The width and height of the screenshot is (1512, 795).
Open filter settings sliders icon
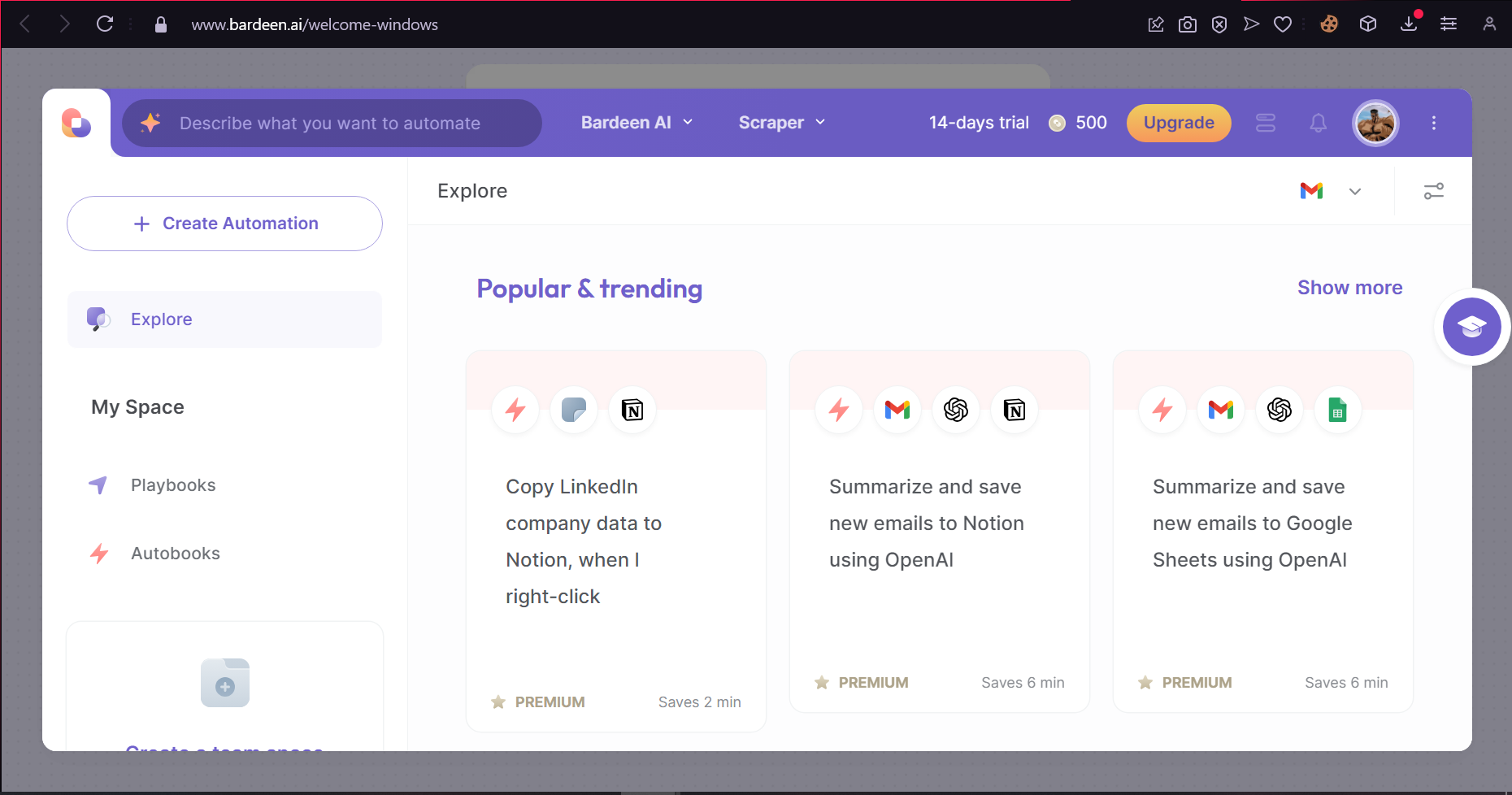pos(1434,191)
